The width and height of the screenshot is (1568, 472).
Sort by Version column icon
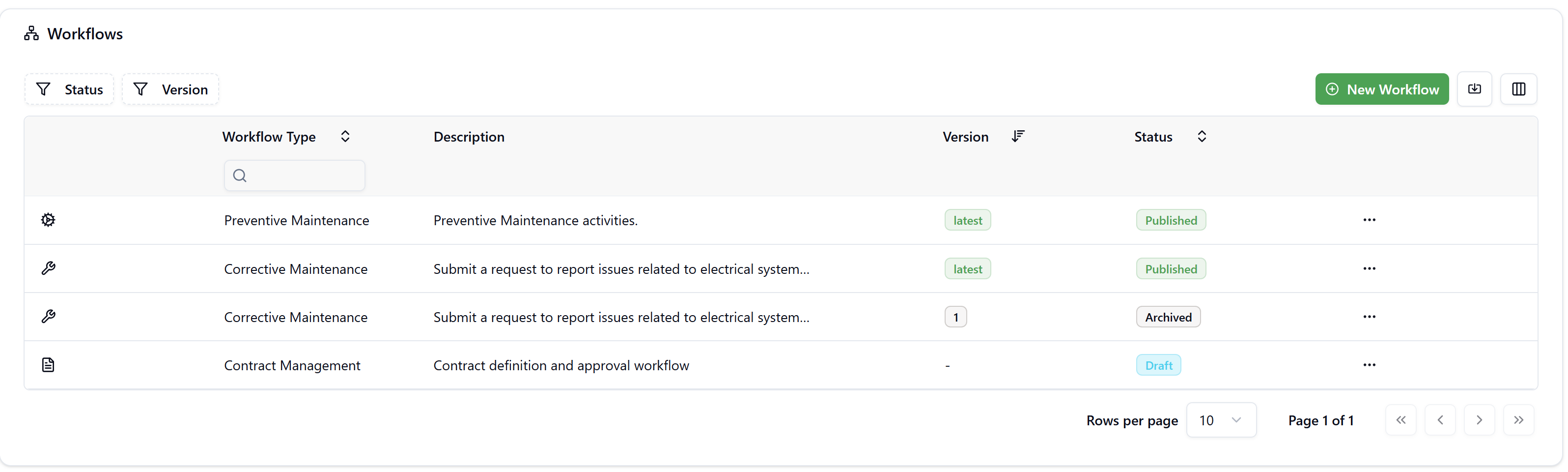[x=1018, y=136]
